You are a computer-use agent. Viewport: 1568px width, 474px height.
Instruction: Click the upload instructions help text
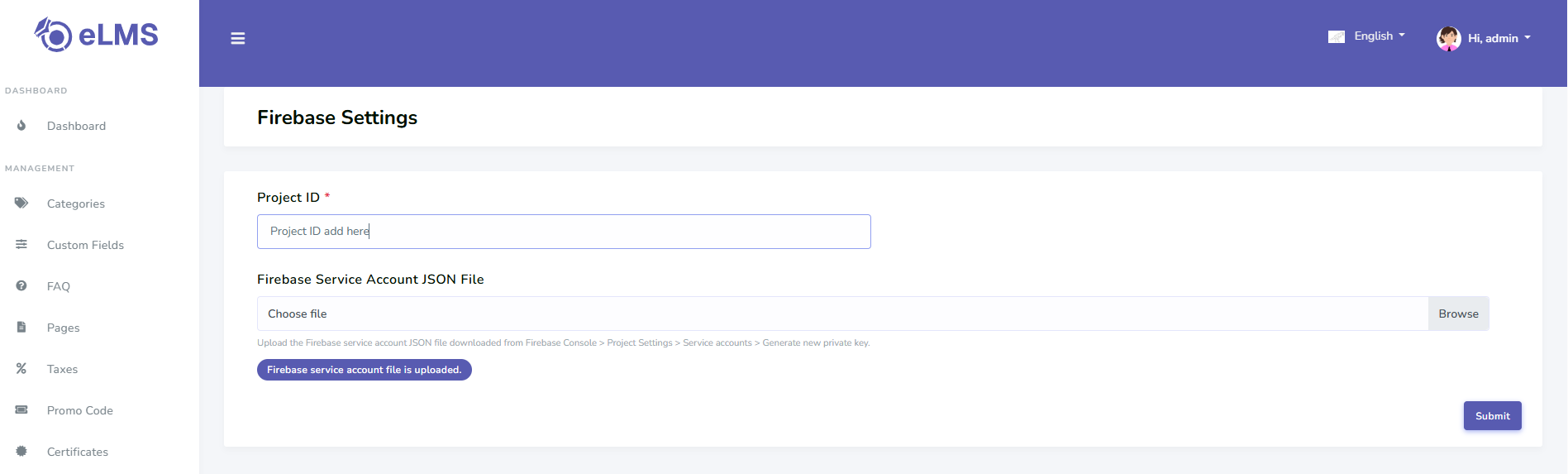click(563, 342)
